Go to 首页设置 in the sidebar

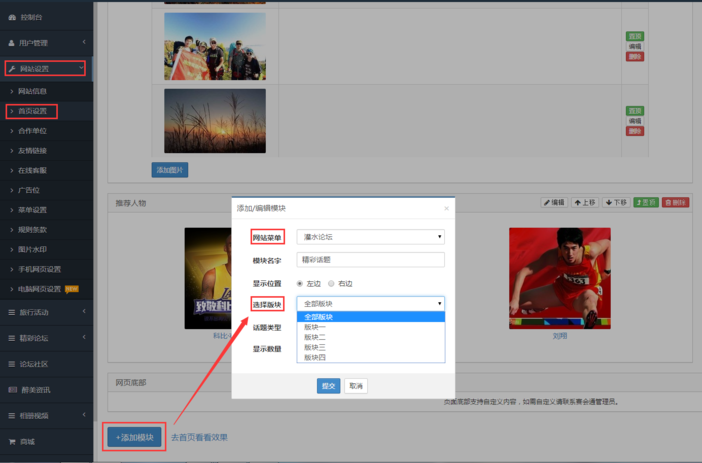[x=33, y=111]
